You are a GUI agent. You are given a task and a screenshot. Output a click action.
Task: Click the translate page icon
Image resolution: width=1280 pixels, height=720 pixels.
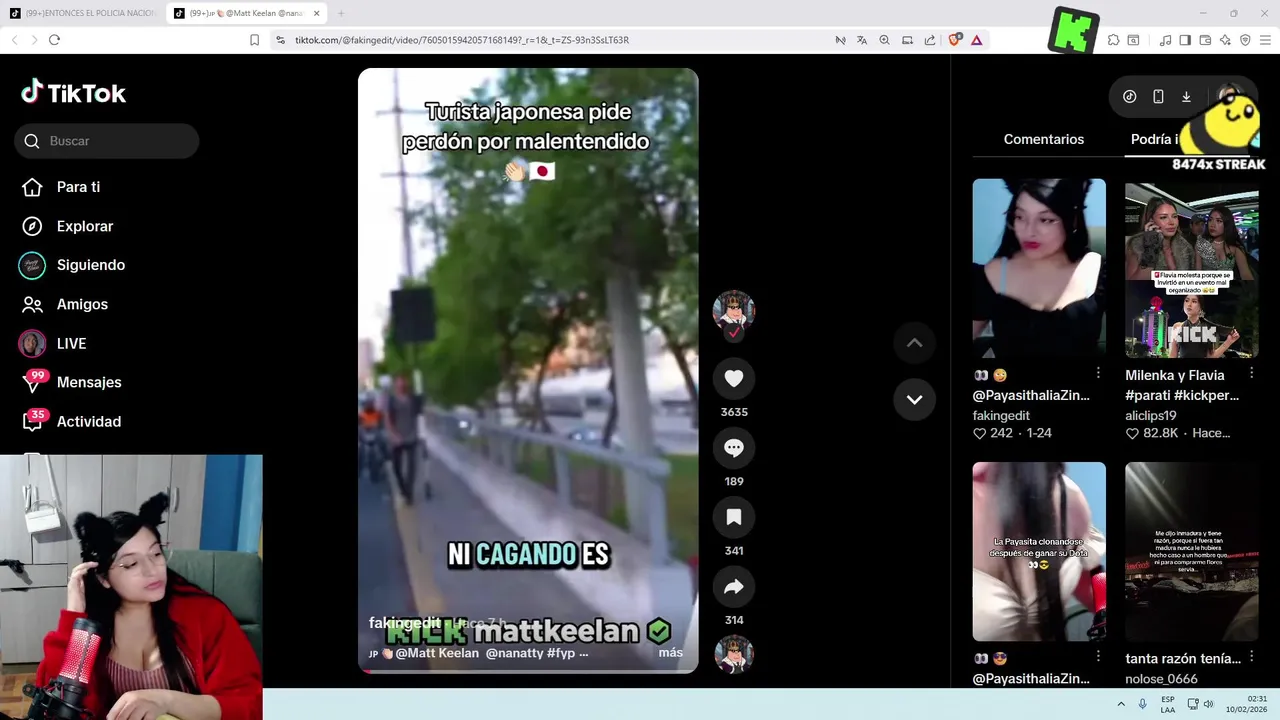coord(862,40)
